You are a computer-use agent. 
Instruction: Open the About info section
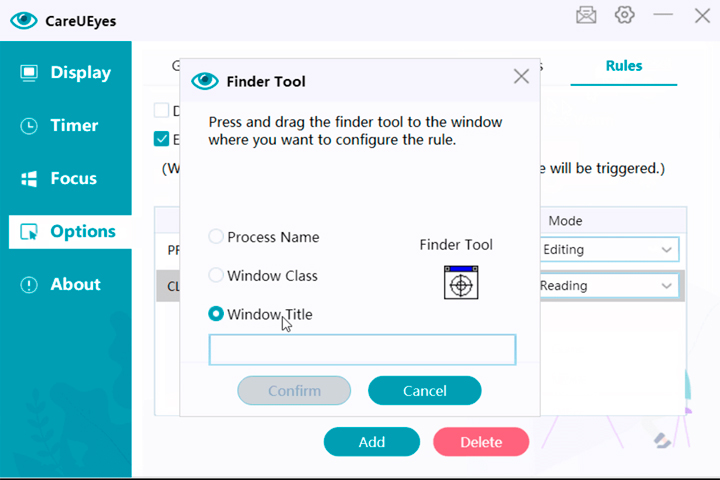click(66, 284)
